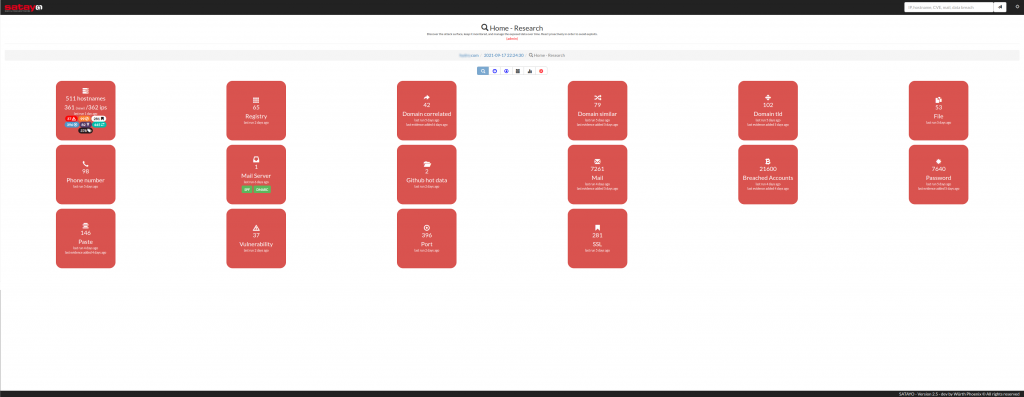Screen dimensions: 1024x397
Task: Click the inbox icon on Mail Server card
Action: coord(256,159)
